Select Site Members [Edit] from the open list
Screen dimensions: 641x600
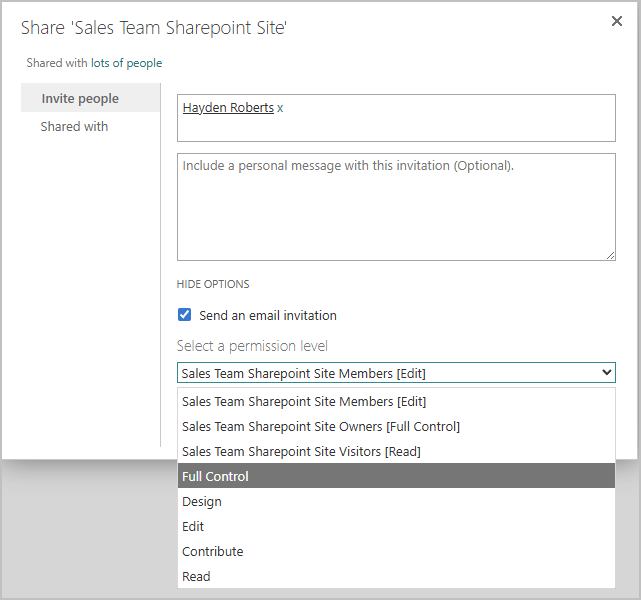click(x=304, y=402)
